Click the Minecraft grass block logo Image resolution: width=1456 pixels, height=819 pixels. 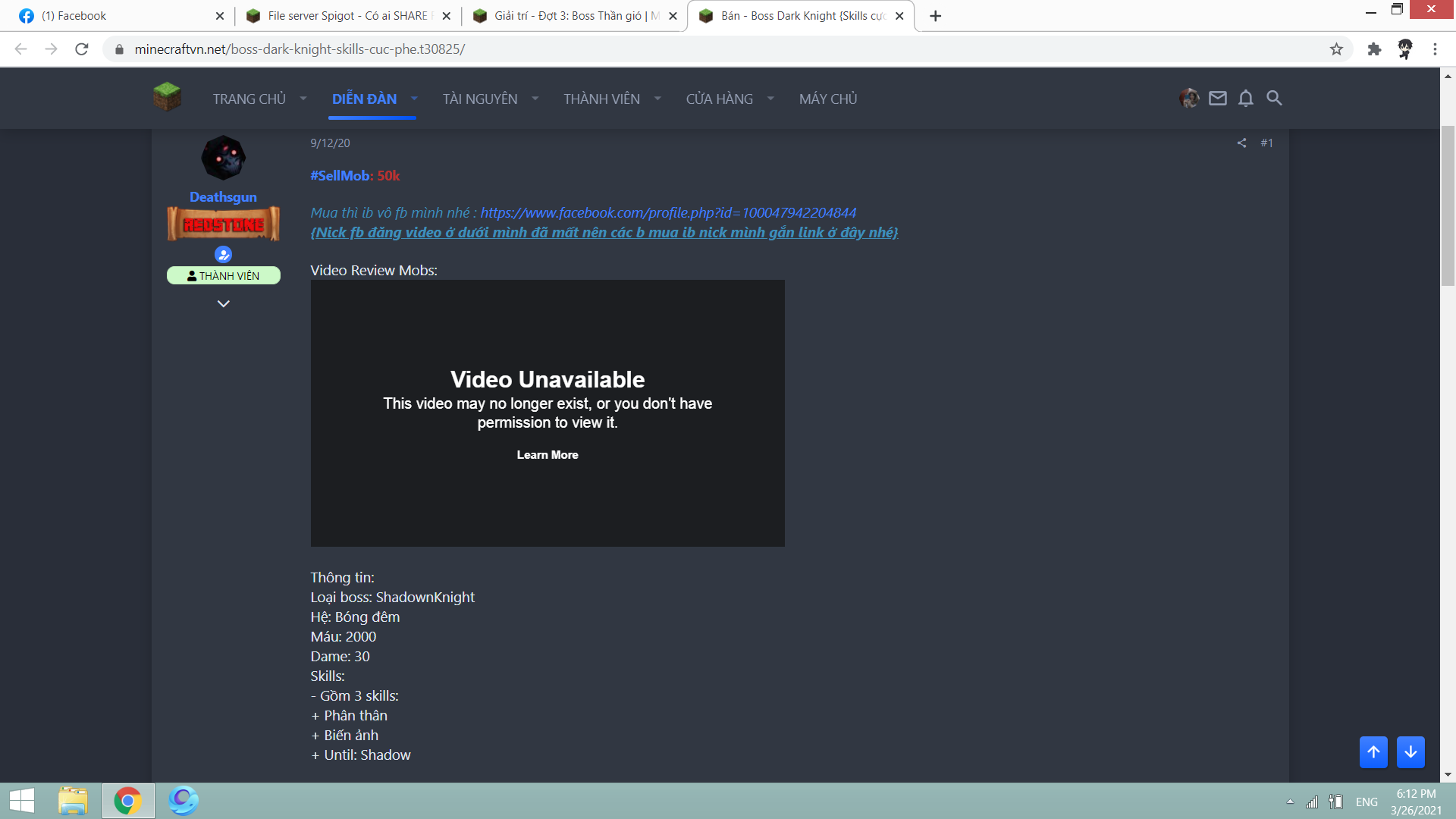pyautogui.click(x=167, y=97)
